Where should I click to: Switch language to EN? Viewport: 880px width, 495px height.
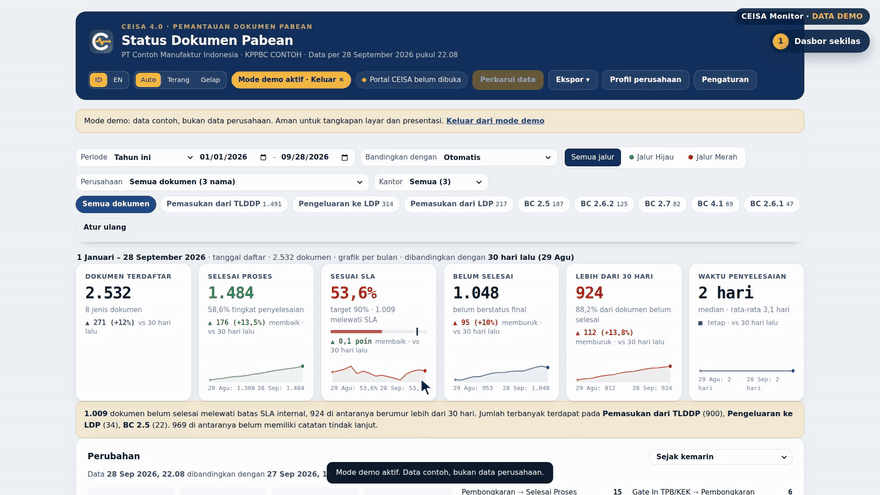[118, 80]
